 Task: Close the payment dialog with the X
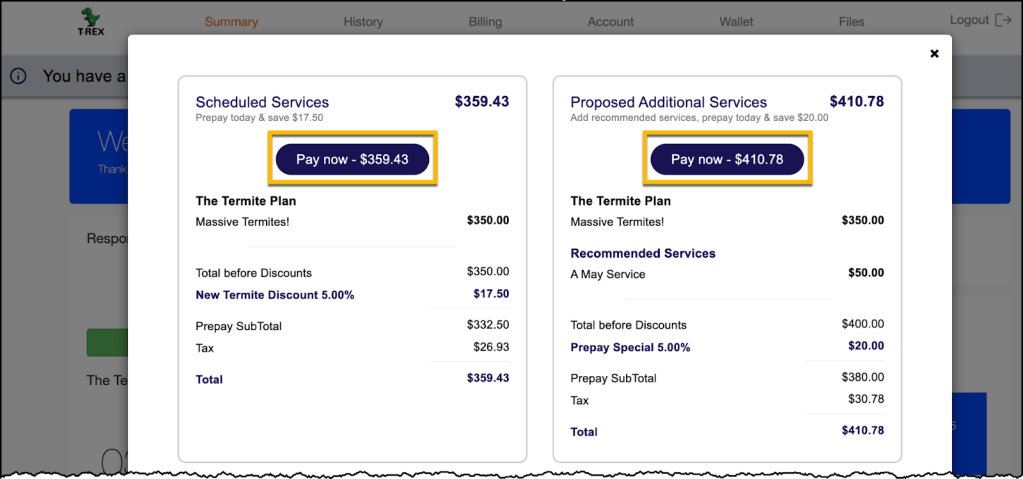[934, 54]
